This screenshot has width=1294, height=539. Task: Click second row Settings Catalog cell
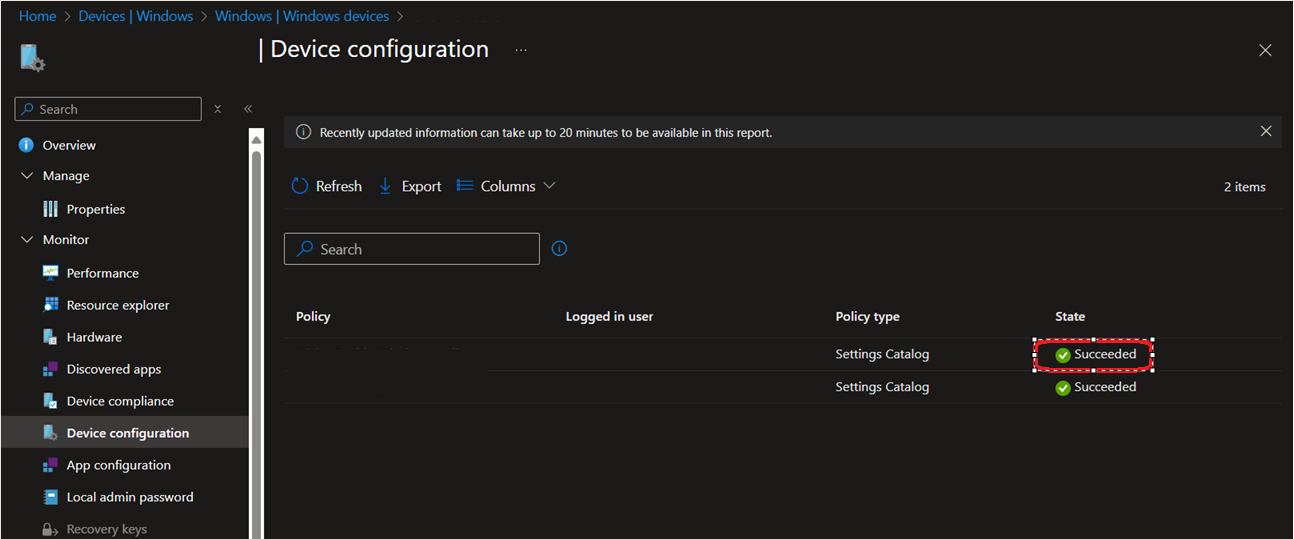pyautogui.click(x=882, y=387)
